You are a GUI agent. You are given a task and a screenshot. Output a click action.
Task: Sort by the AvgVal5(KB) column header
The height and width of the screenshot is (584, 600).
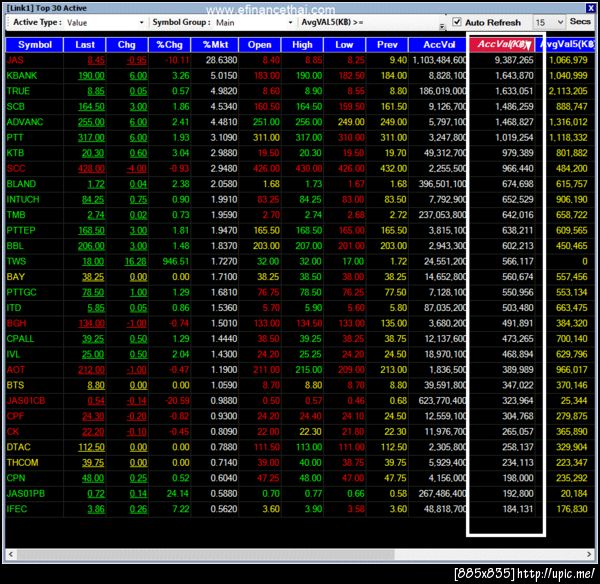click(x=567, y=45)
